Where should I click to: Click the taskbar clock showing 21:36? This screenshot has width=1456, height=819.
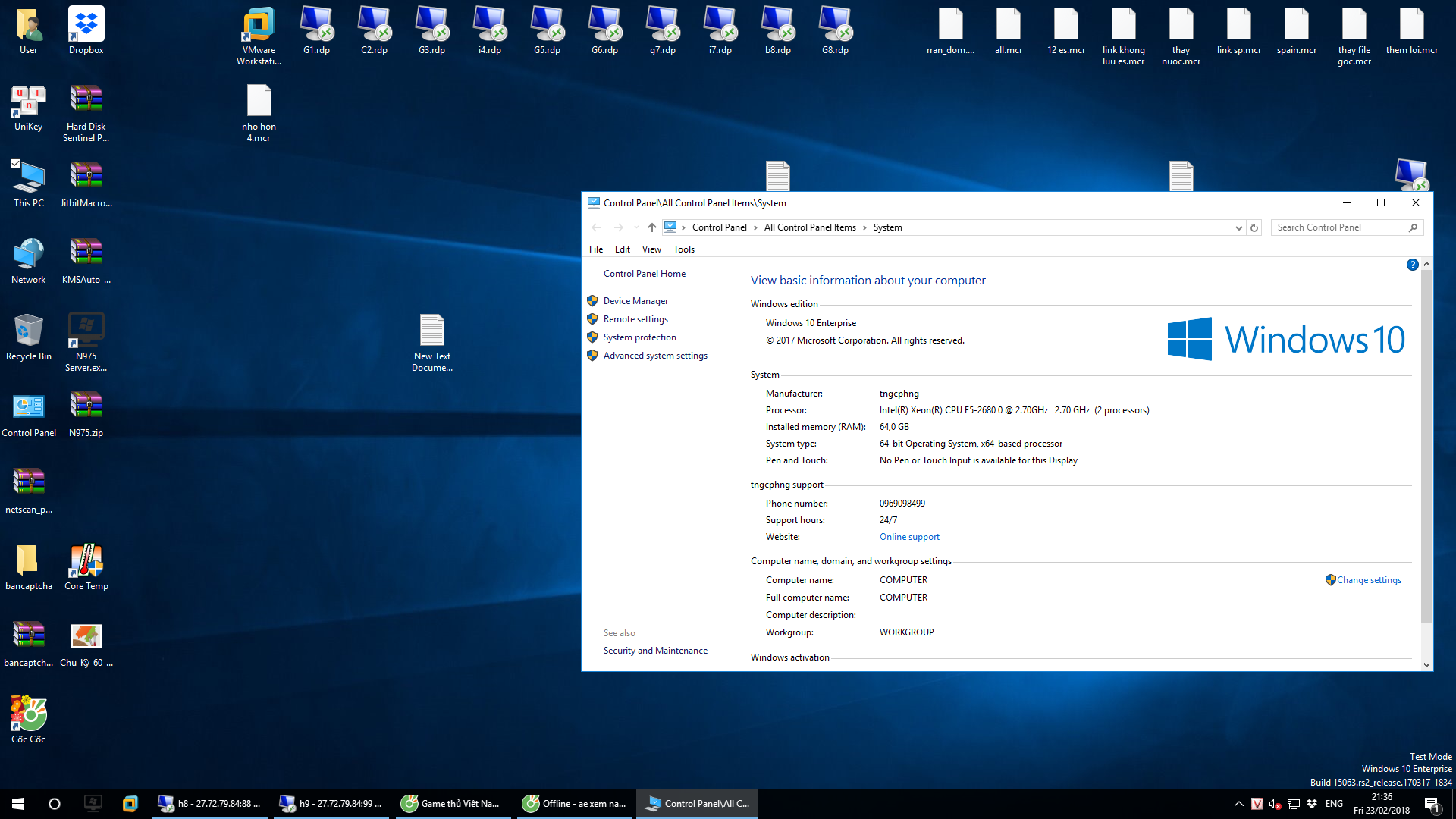1382,804
